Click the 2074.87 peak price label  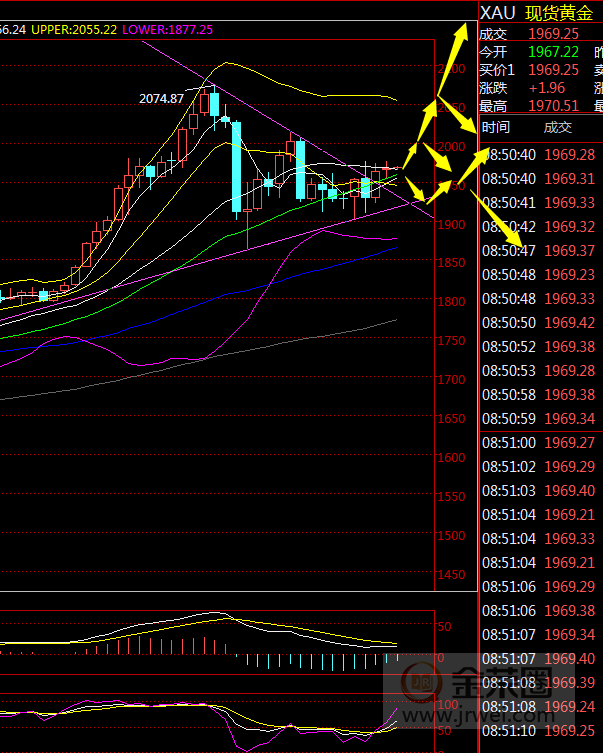[161, 98]
